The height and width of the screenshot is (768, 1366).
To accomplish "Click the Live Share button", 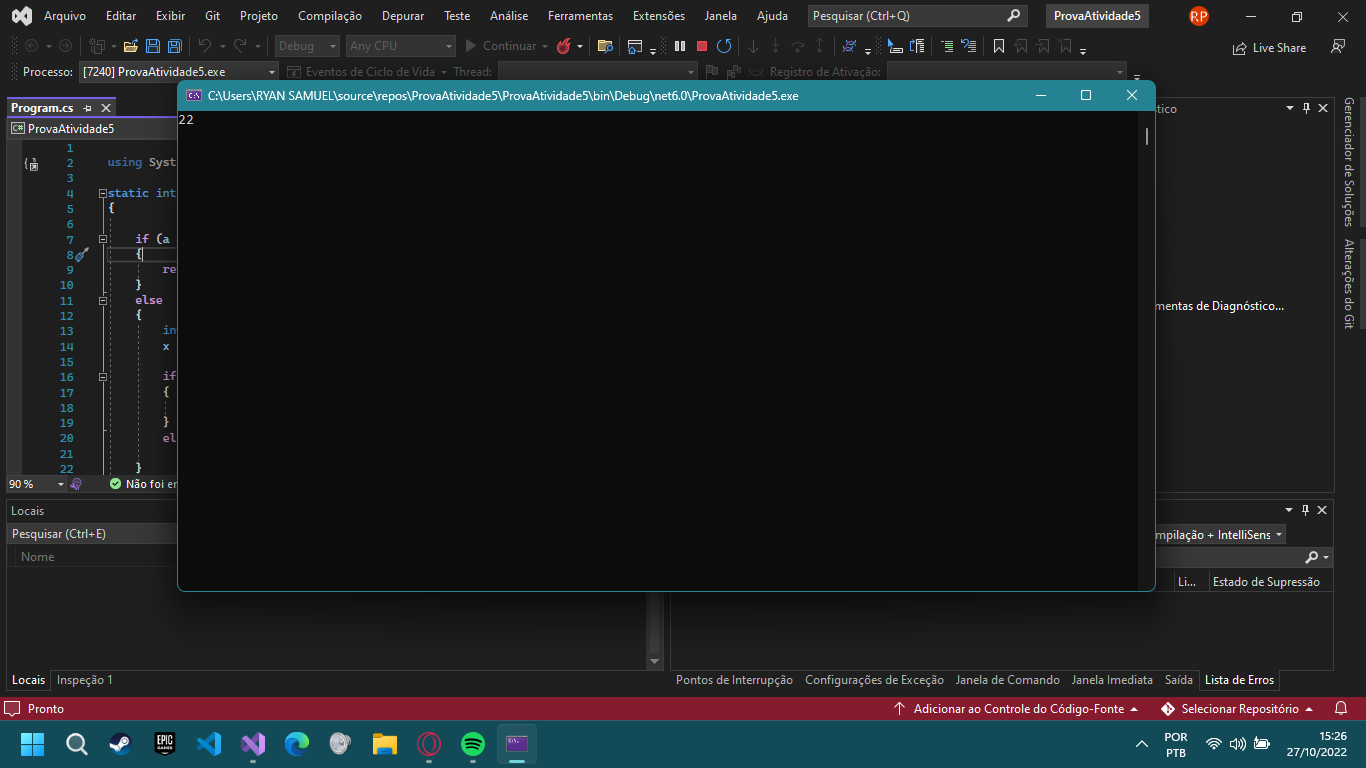I will [x=1269, y=47].
